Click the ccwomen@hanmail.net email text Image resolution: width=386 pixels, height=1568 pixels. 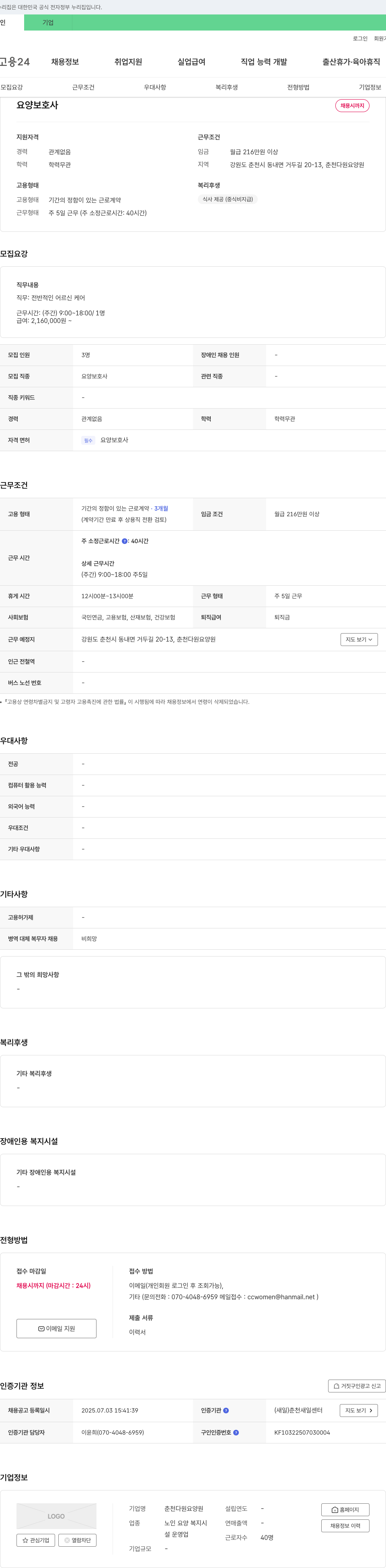pos(282,1297)
